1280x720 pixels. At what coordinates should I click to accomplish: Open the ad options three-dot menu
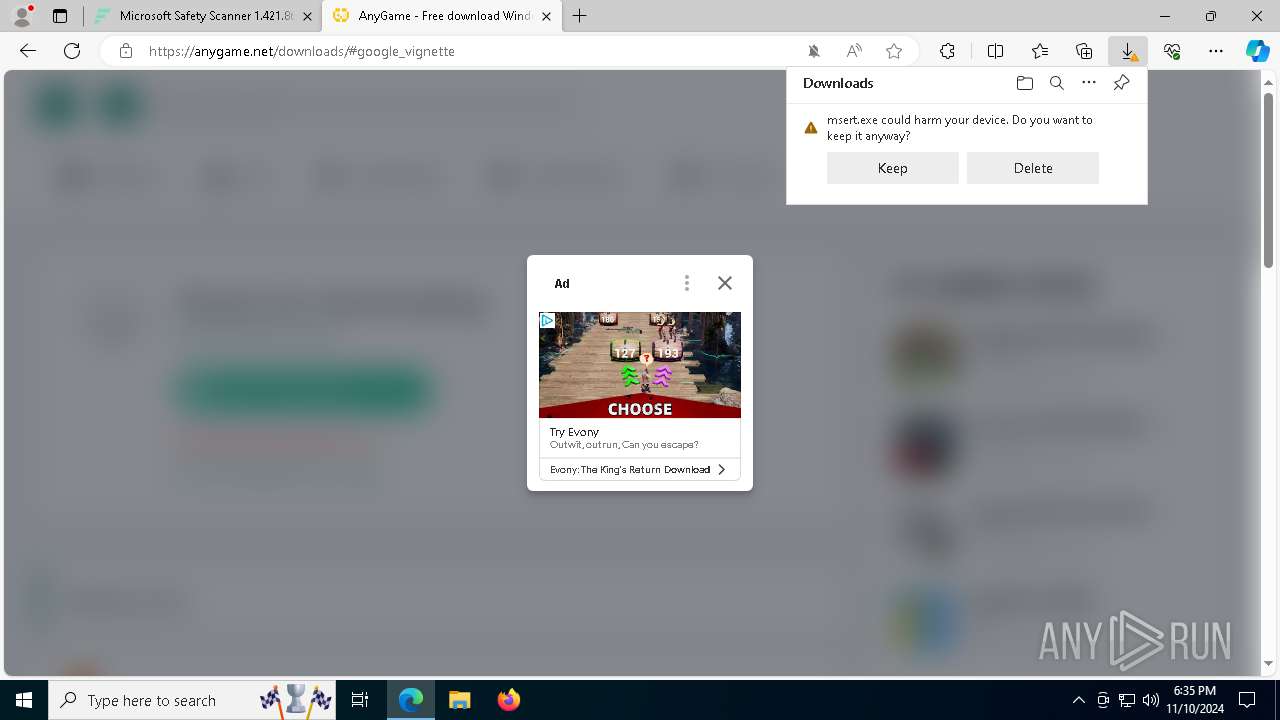coord(686,283)
